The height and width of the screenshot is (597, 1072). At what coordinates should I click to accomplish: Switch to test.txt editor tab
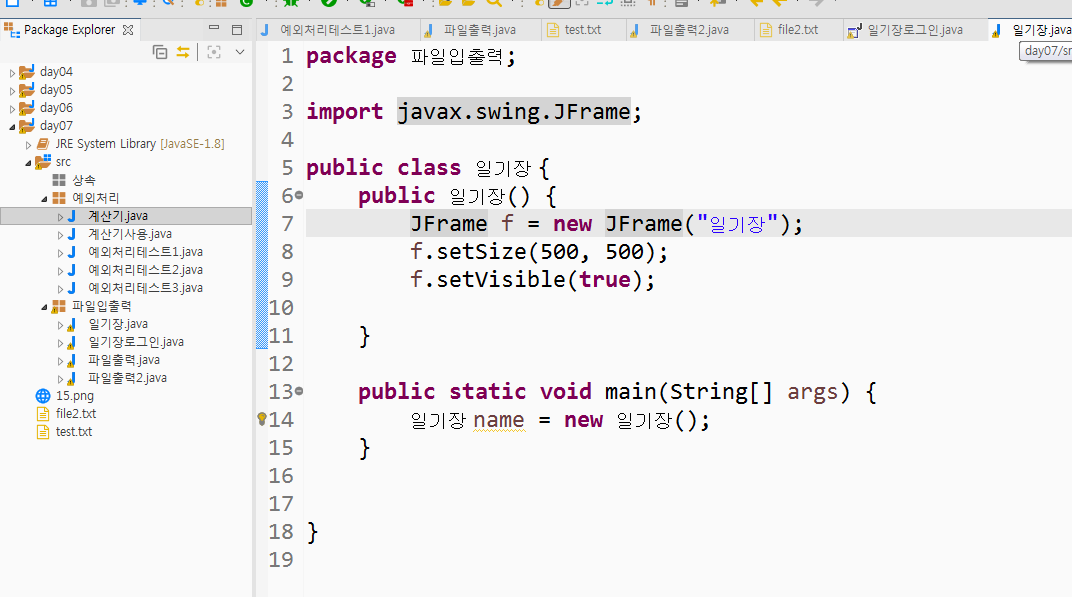pos(582,30)
